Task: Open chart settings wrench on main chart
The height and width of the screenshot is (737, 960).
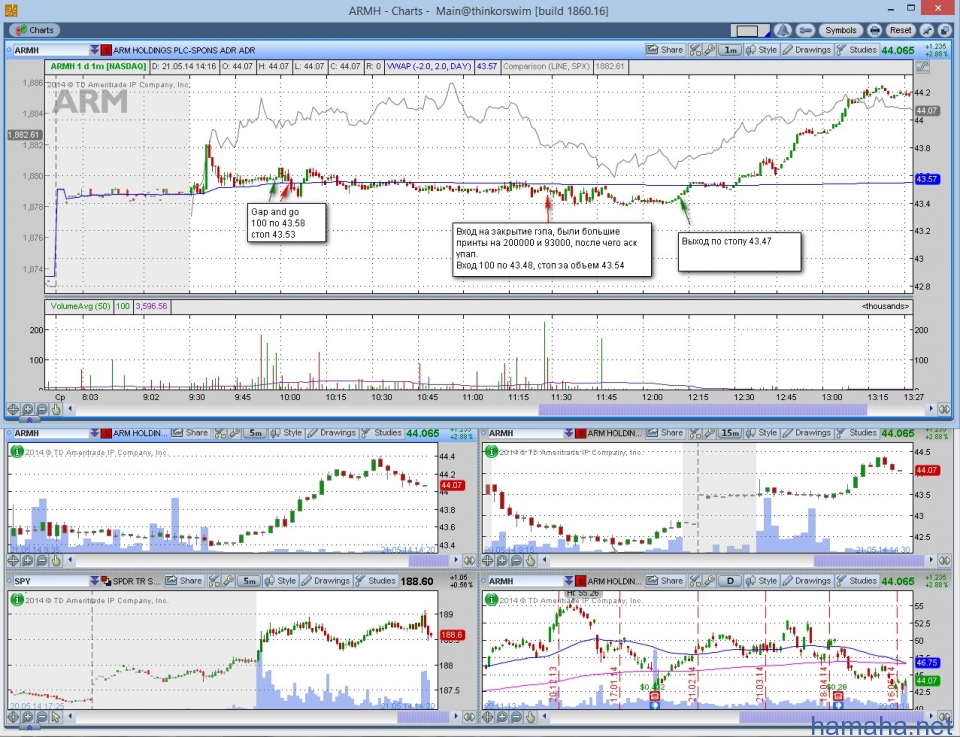Action: coord(710,50)
